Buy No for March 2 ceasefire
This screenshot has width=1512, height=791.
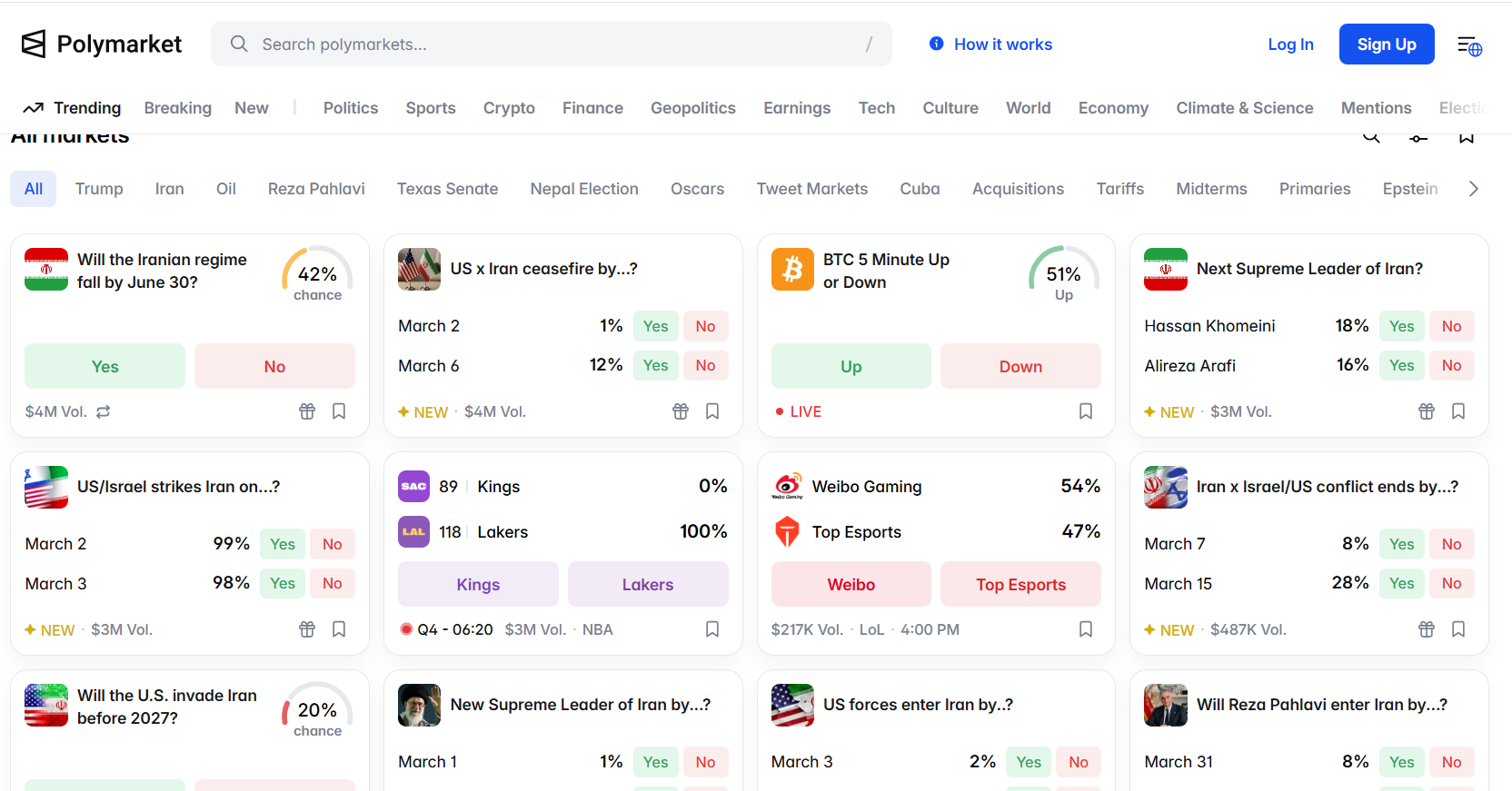[x=705, y=326]
